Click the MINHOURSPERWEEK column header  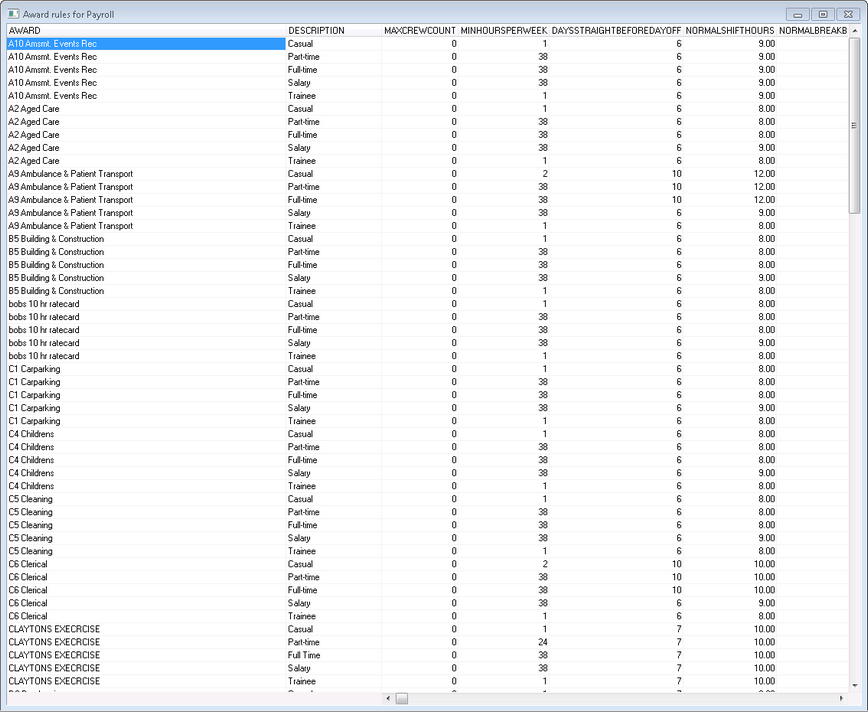coord(504,31)
